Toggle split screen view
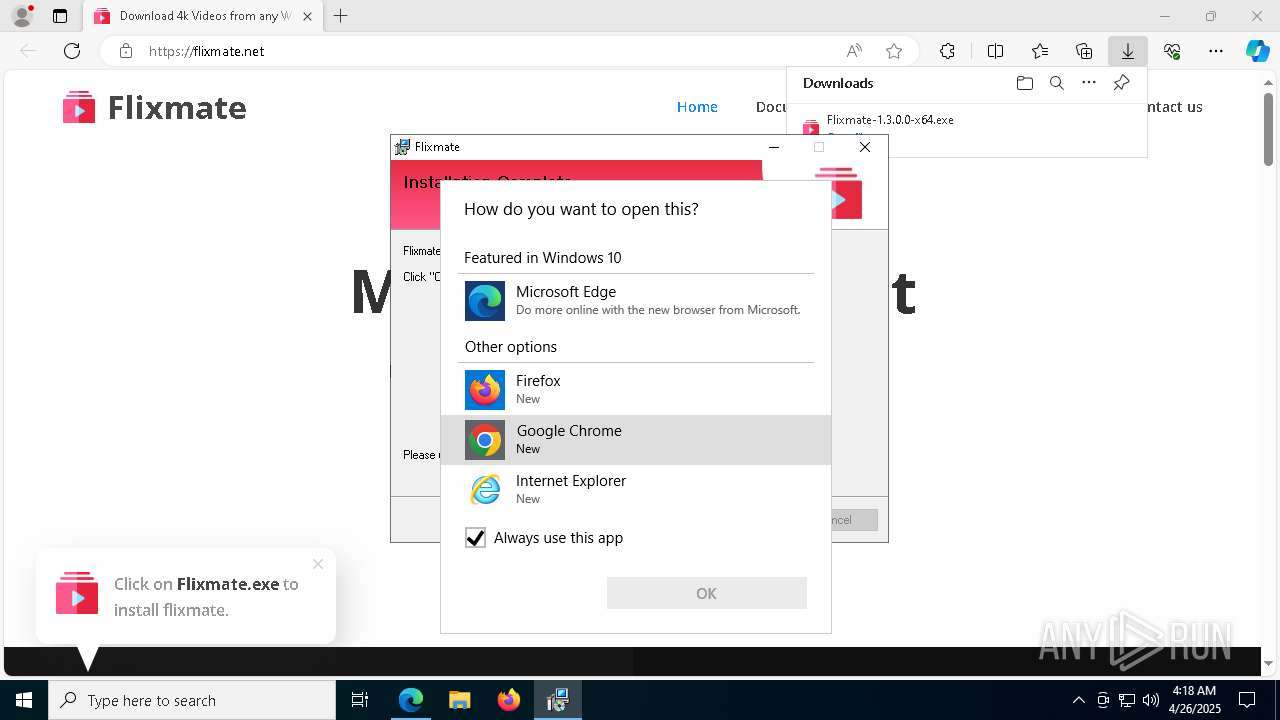The image size is (1280, 720). [x=995, y=51]
